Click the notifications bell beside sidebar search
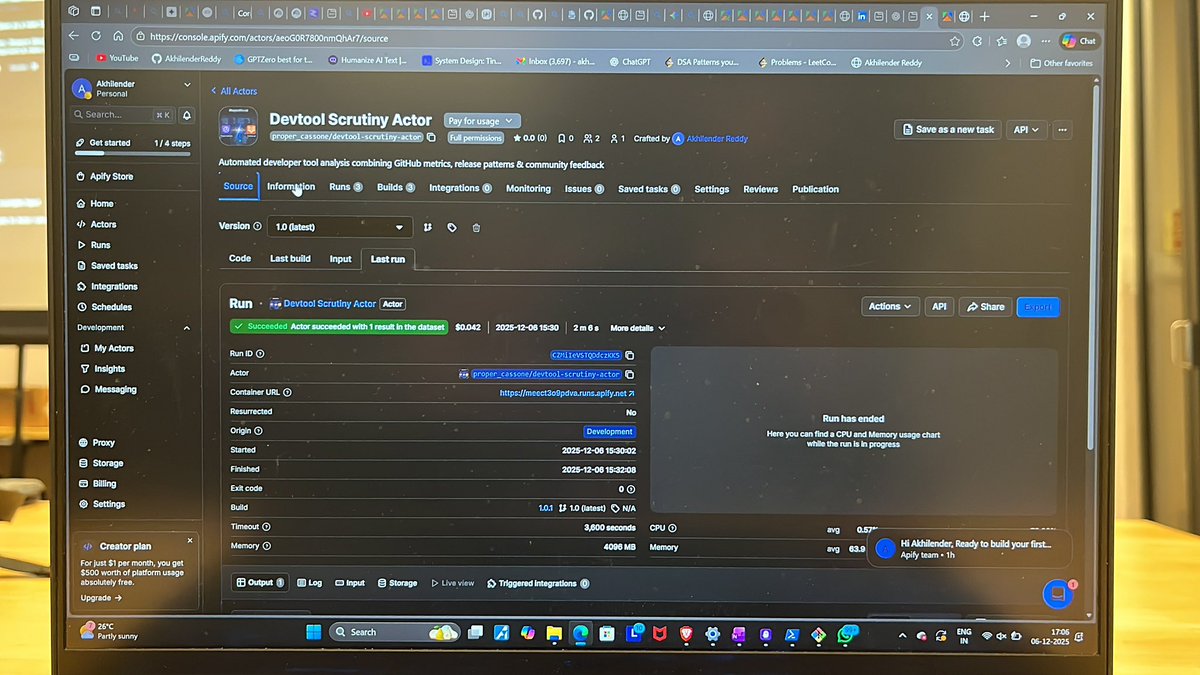 (187, 115)
